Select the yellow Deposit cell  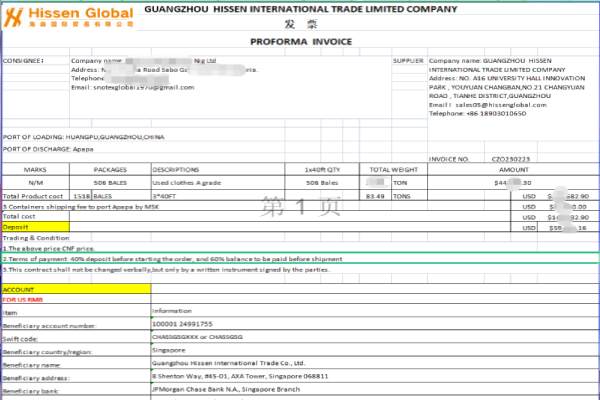point(36,227)
